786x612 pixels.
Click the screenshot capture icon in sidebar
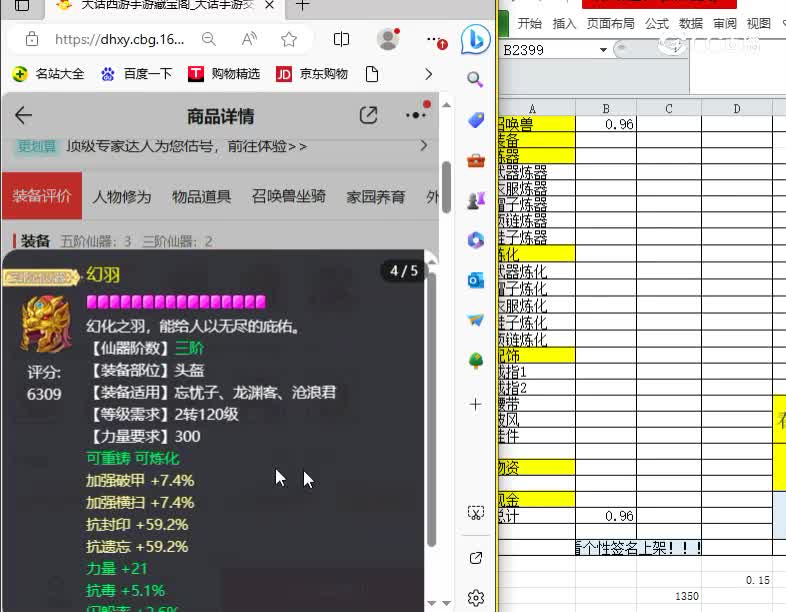tap(476, 512)
